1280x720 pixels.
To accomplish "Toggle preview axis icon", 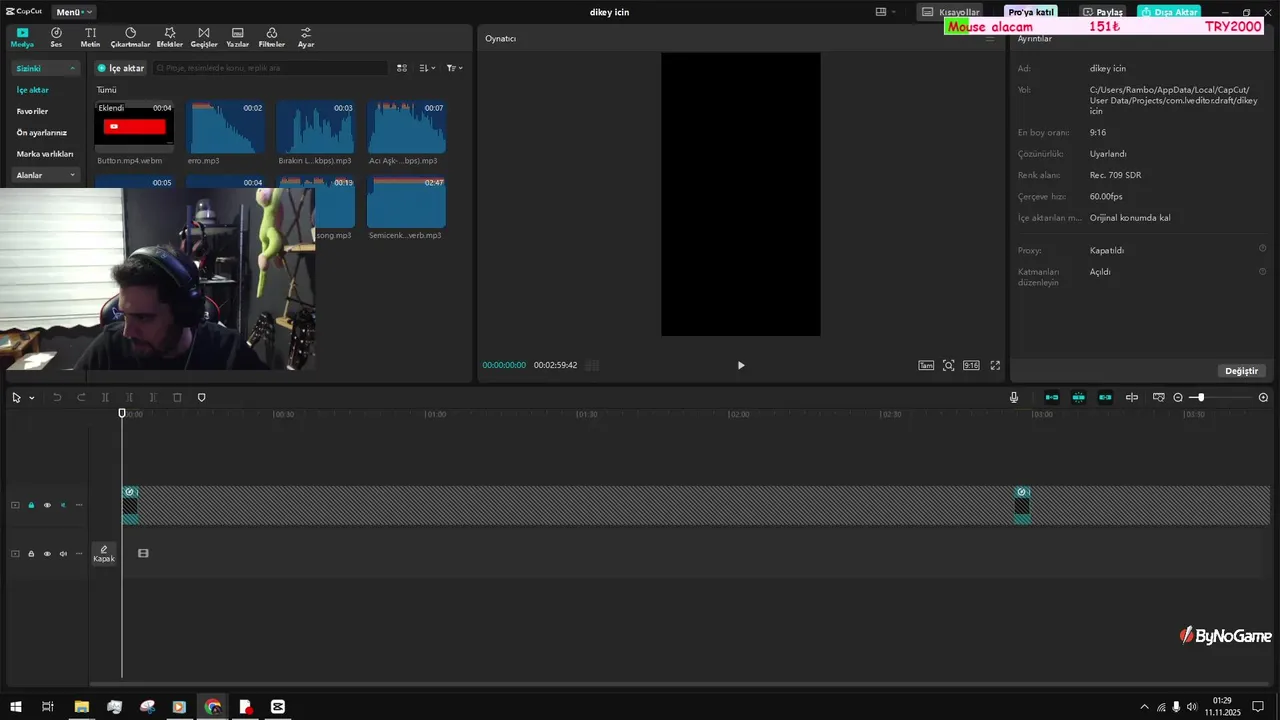I will click(1132, 398).
